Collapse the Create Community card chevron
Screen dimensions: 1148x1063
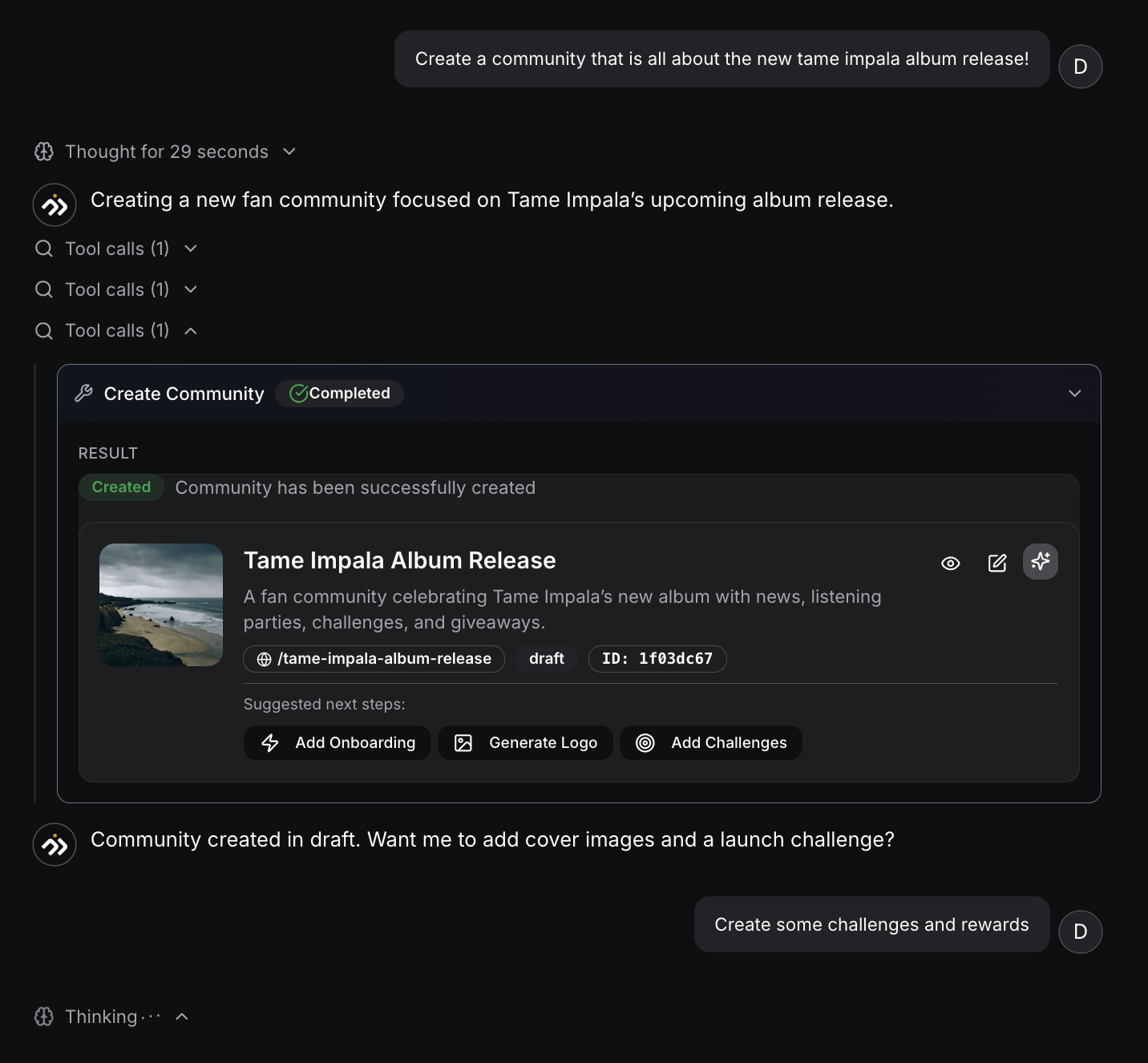[1075, 394]
